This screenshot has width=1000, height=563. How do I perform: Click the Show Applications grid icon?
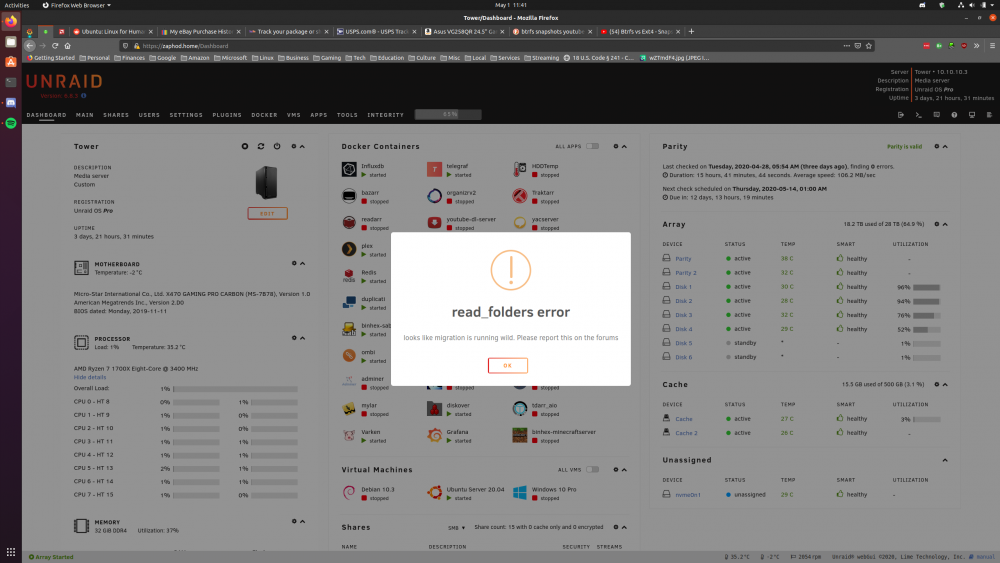click(x=11, y=552)
